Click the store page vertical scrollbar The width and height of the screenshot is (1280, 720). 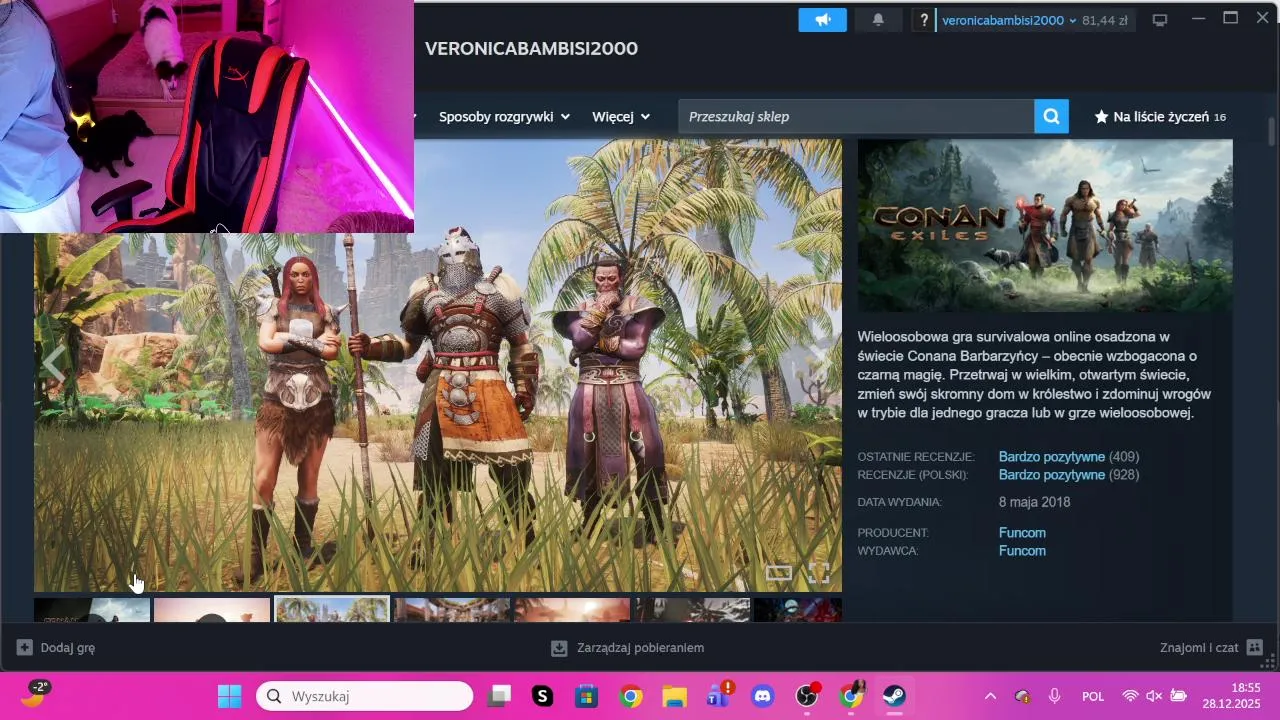1271,133
